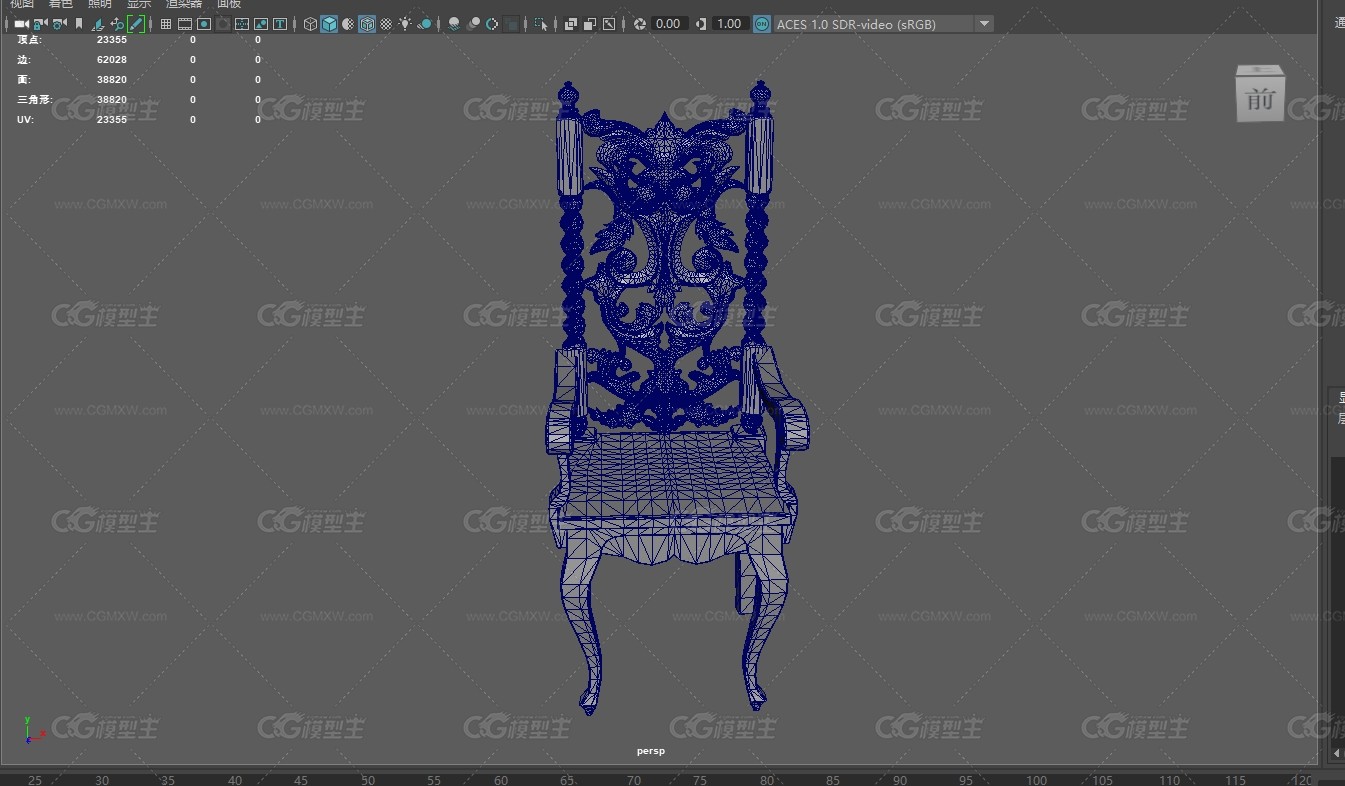Toggle the viewport grid icon
This screenshot has height=786, width=1345.
pyautogui.click(x=166, y=24)
